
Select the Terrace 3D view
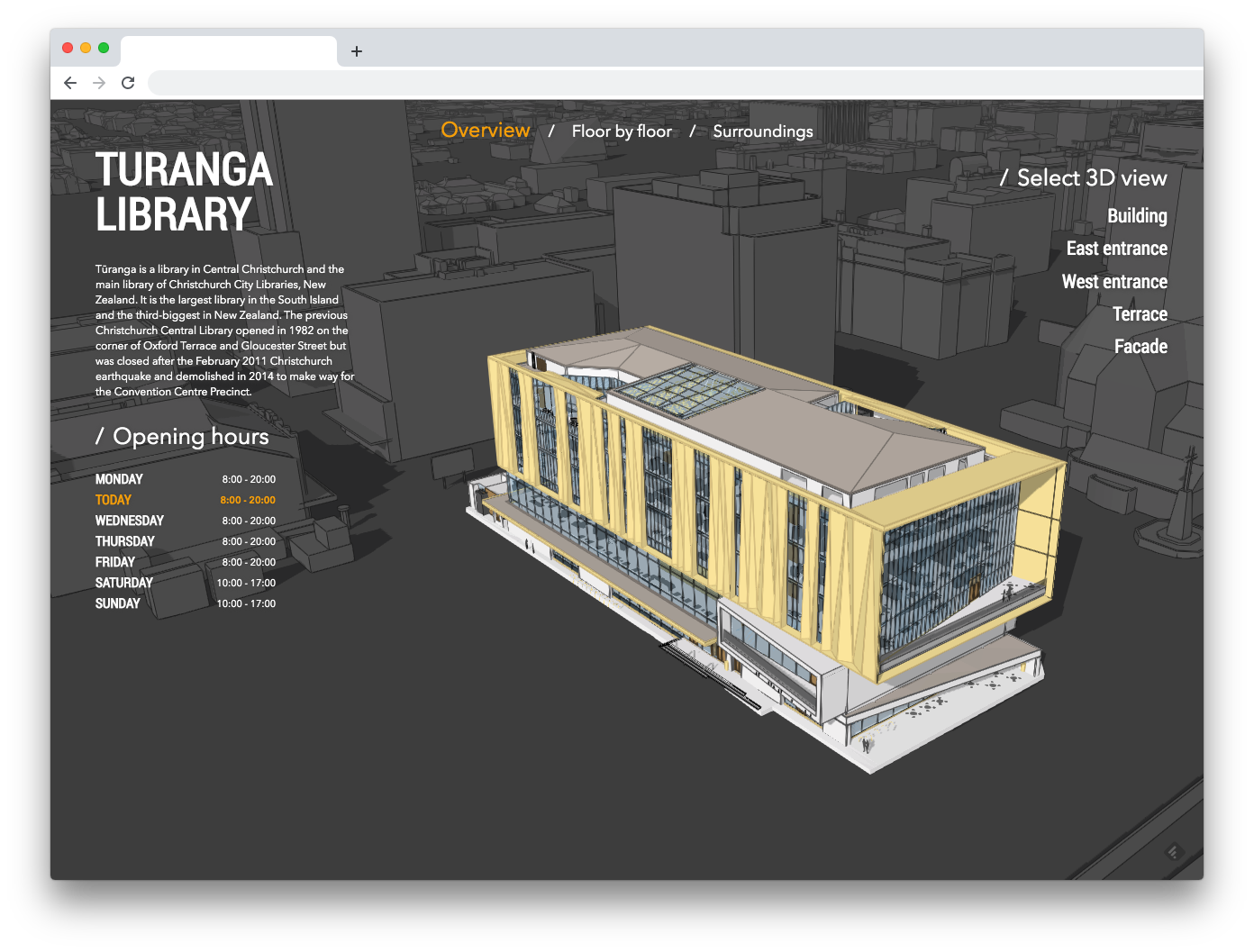tap(1140, 314)
